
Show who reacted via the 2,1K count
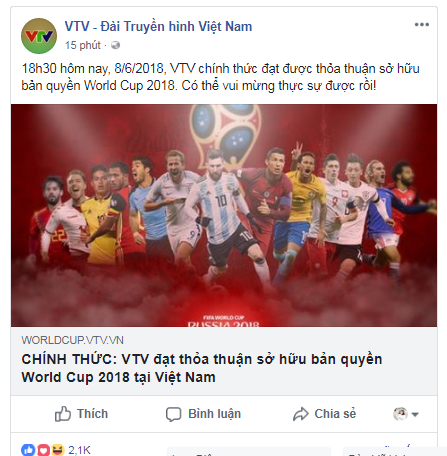pyautogui.click(x=79, y=450)
